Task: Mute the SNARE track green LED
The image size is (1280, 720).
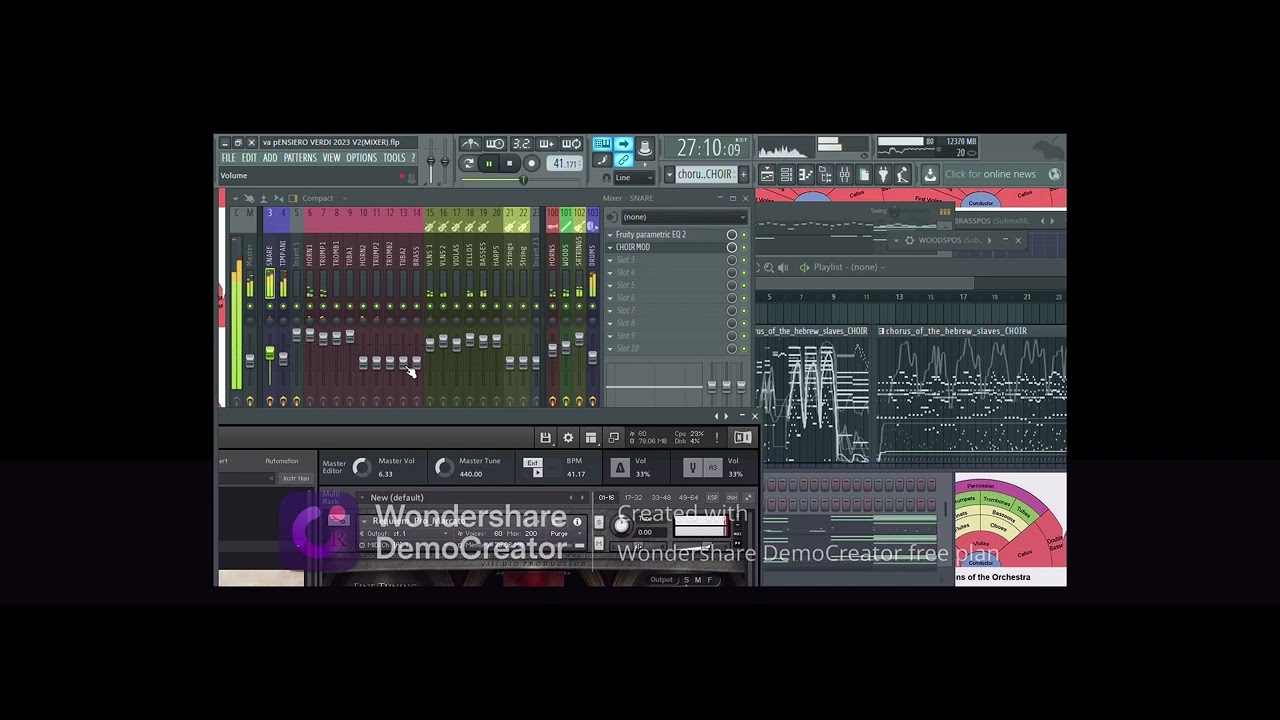Action: click(269, 307)
